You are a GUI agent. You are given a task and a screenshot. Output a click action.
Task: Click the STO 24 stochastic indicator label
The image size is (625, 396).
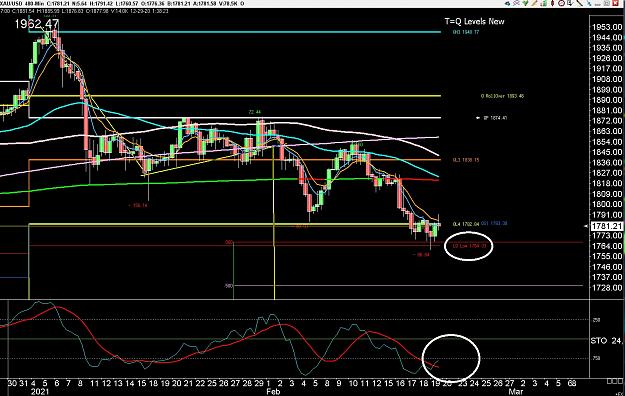point(606,341)
